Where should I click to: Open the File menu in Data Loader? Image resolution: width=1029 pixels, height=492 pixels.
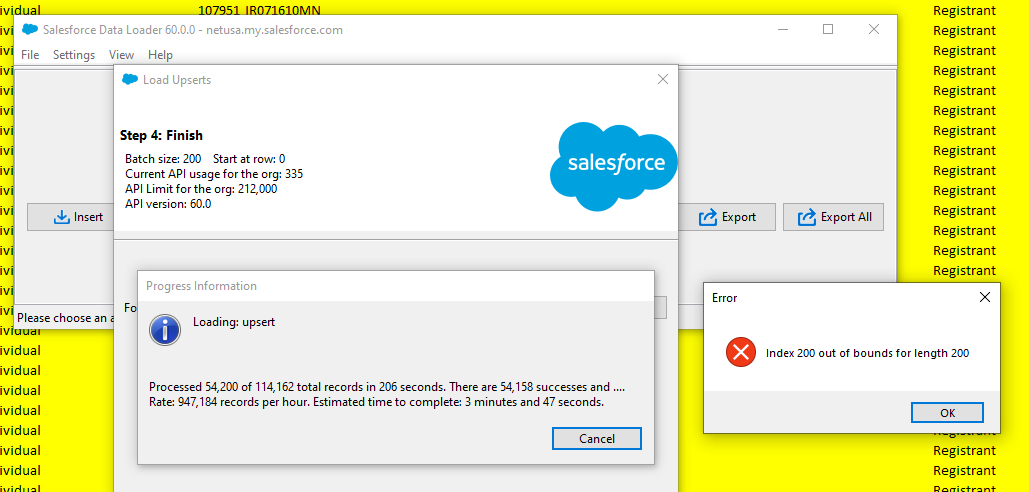tap(30, 54)
